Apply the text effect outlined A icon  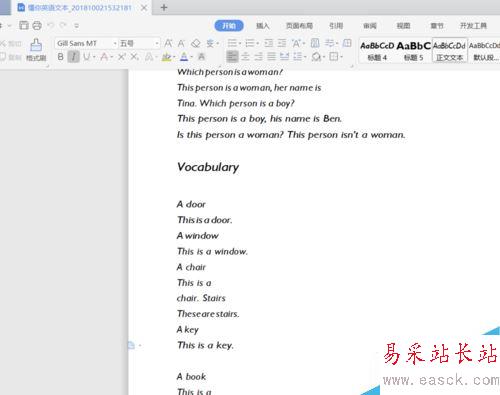click(149, 57)
